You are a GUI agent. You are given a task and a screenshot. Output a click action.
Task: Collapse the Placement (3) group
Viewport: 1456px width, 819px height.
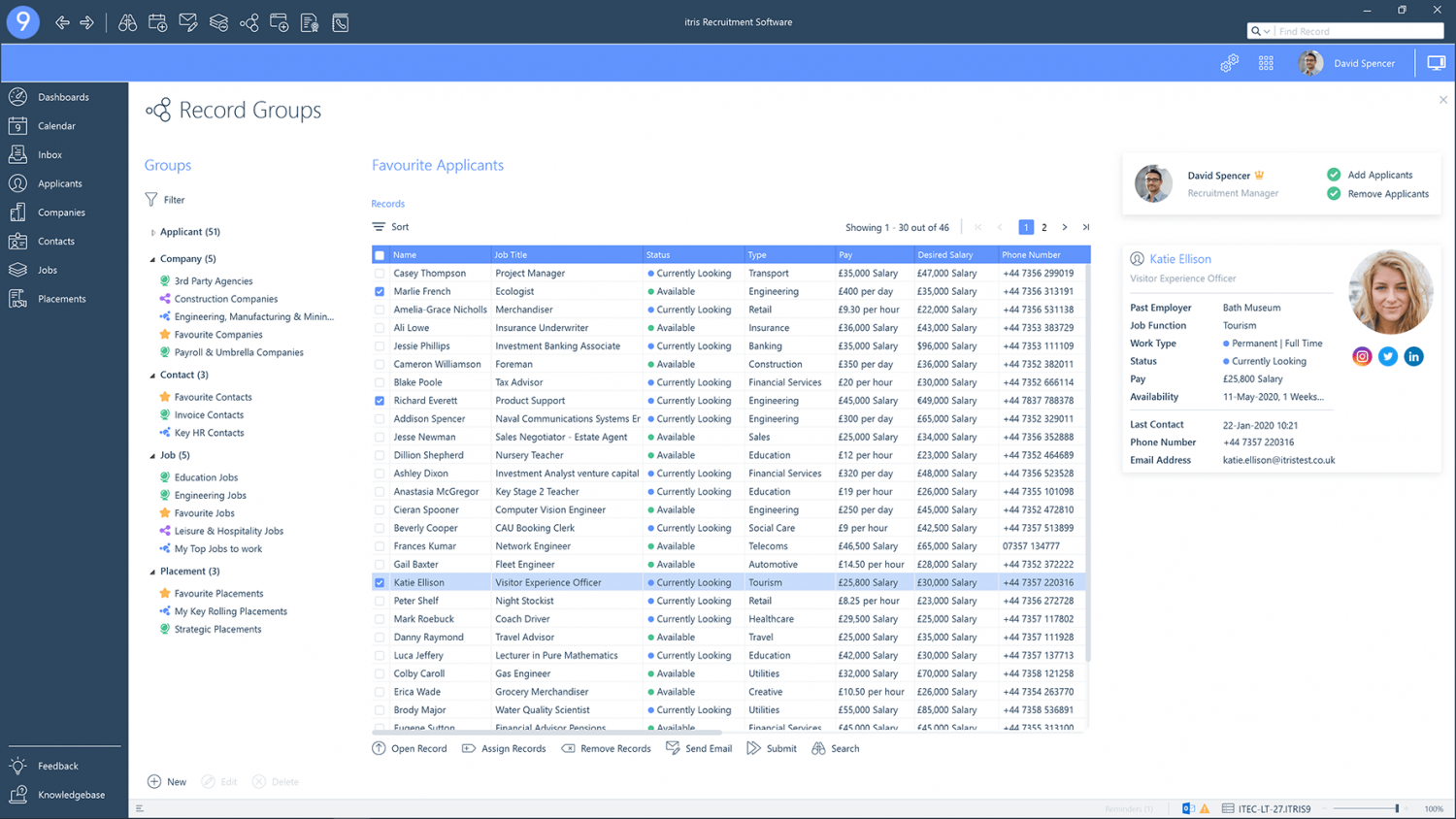coord(152,572)
